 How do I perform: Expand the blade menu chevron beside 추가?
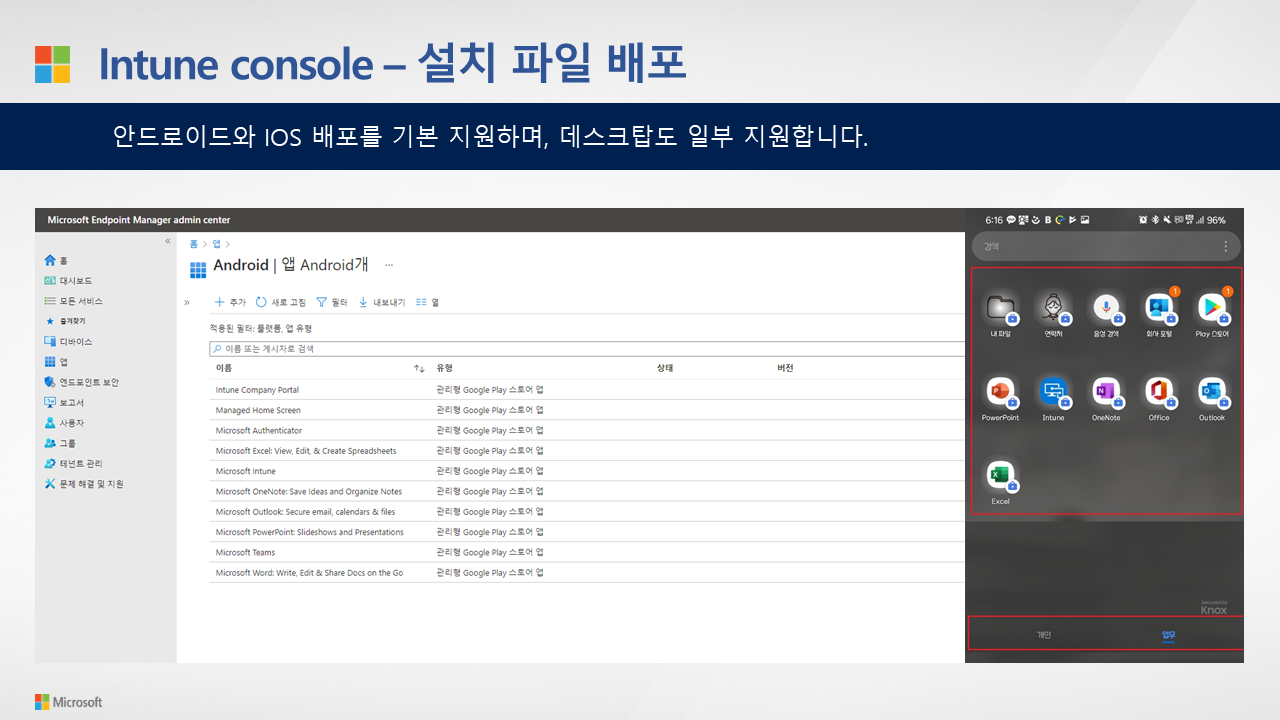tap(187, 302)
